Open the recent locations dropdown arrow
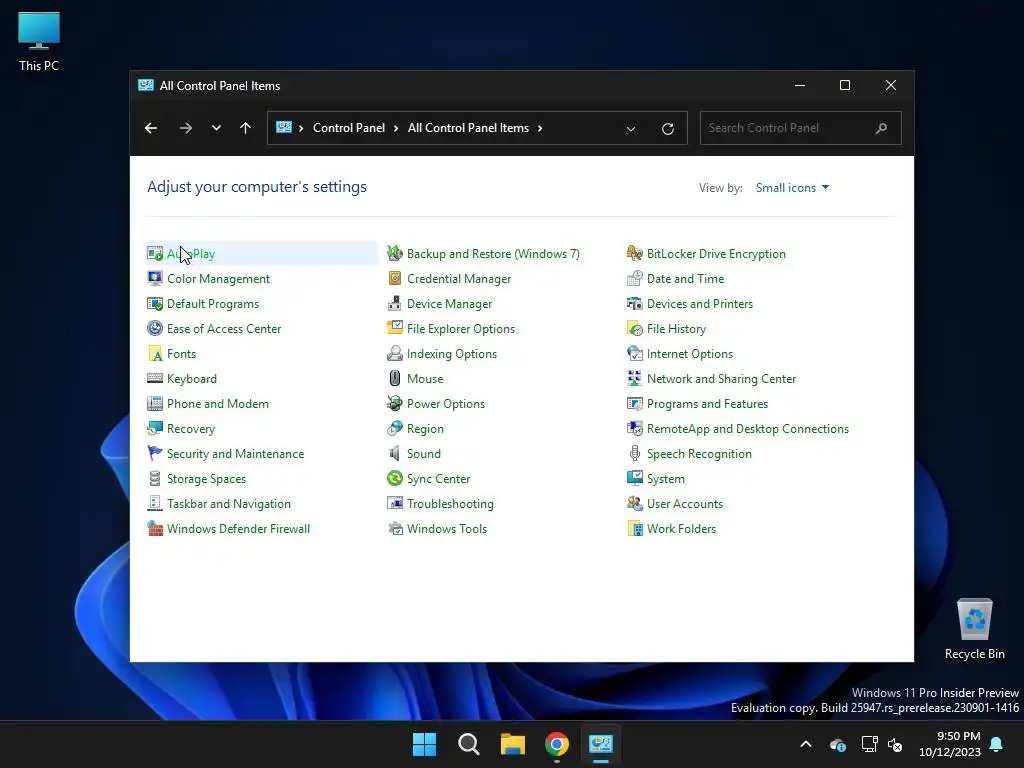The width and height of the screenshot is (1024, 768). (216, 128)
